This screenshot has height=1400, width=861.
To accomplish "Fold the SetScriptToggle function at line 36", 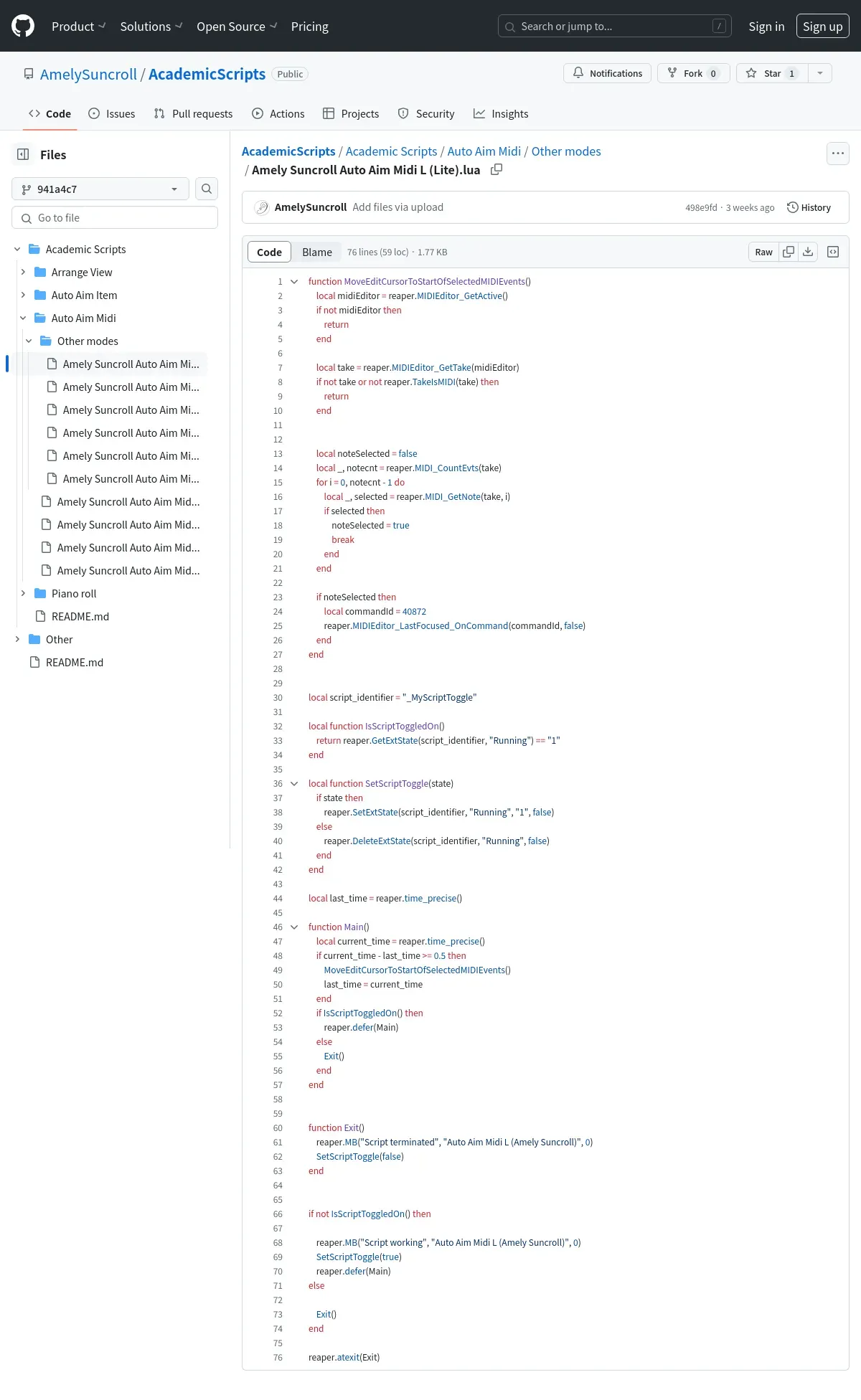I will 294,783.
